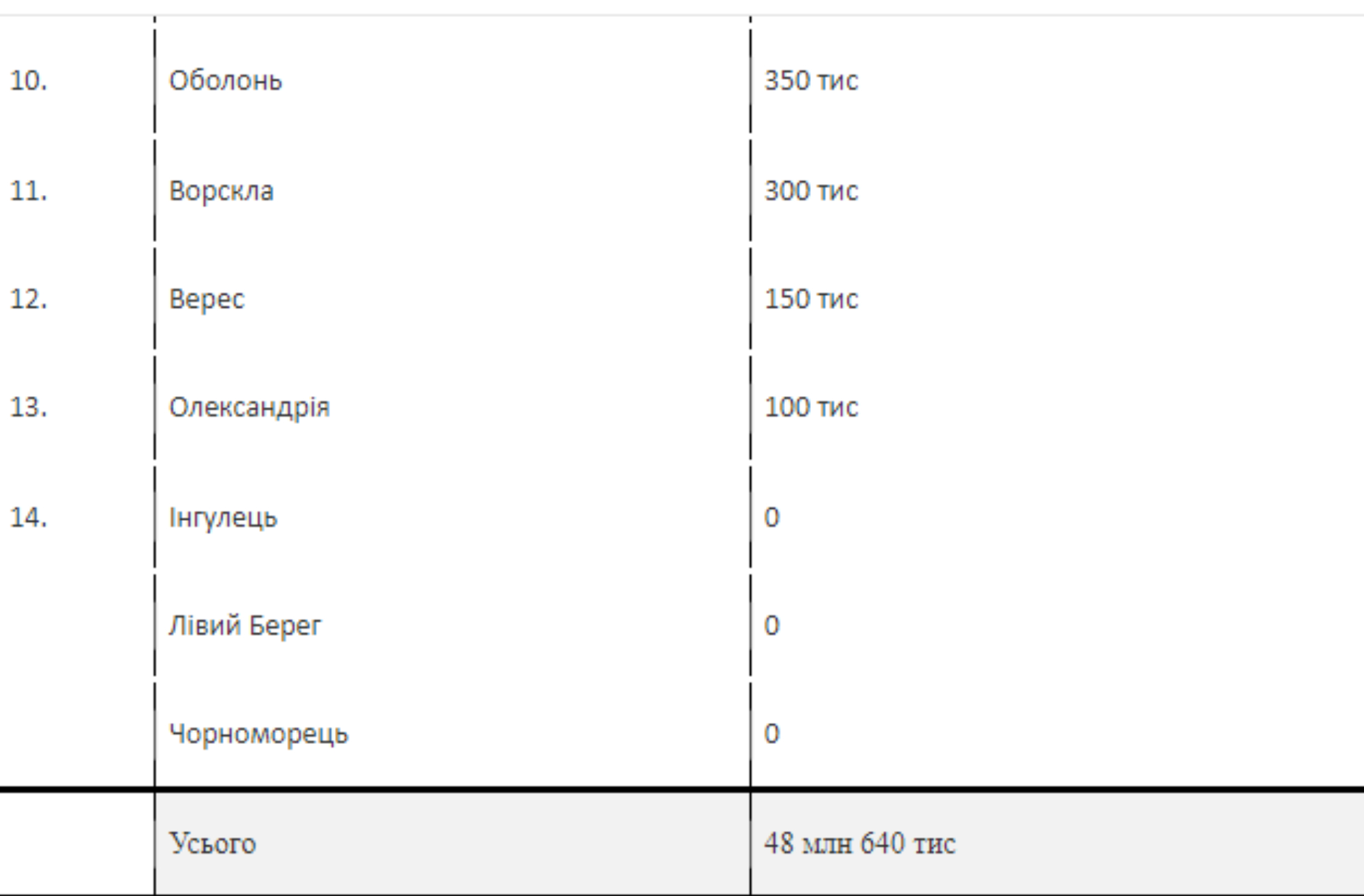
Task: Click the row number 10. cell
Action: pyautogui.click(x=29, y=81)
